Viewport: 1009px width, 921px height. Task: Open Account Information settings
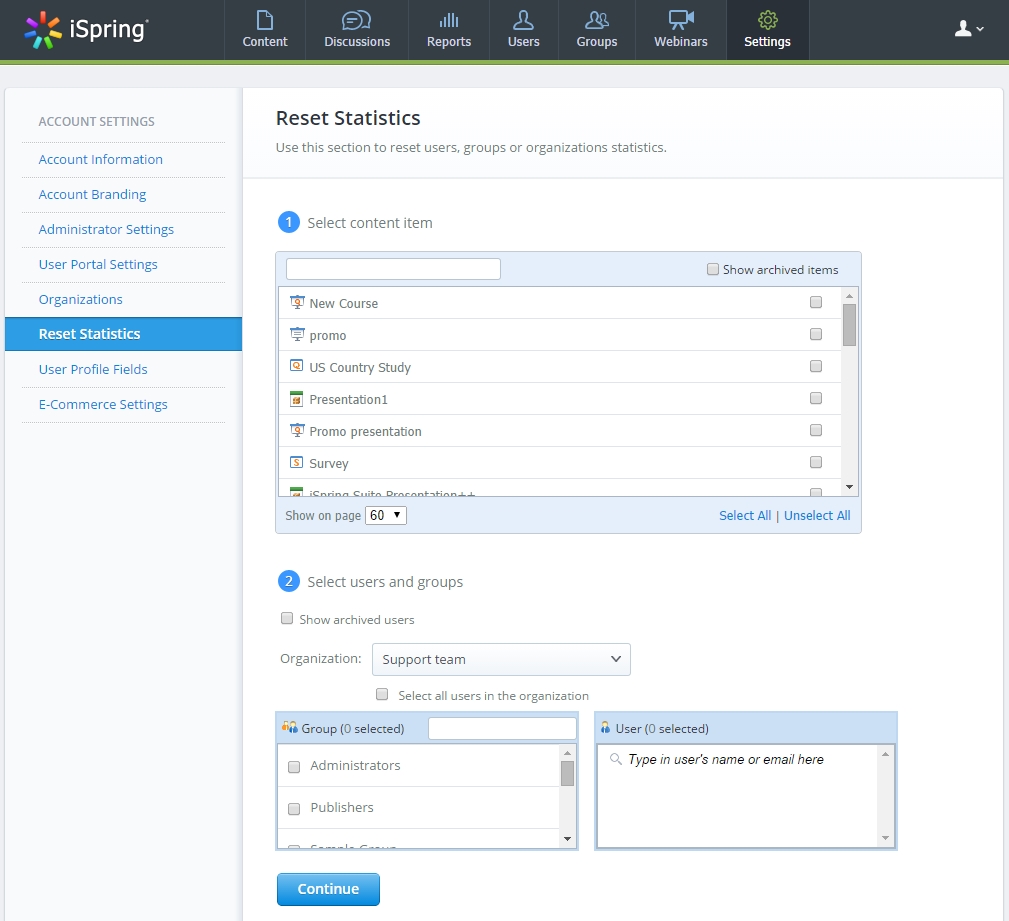tap(100, 160)
